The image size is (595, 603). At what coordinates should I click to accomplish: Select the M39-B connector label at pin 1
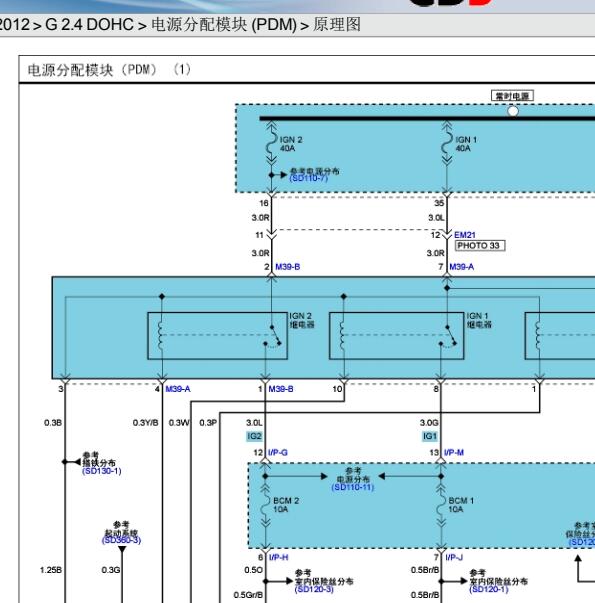[x=281, y=389]
